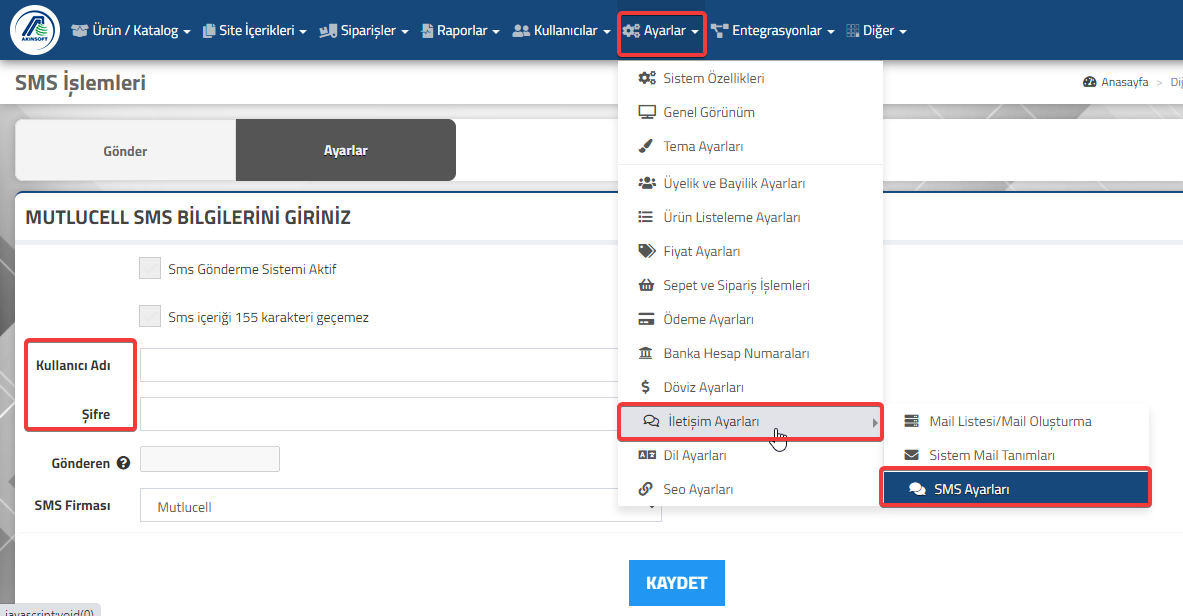Enable Sms Gönderme Sistemi Aktif checkbox
The height and width of the screenshot is (616, 1183).
(150, 268)
